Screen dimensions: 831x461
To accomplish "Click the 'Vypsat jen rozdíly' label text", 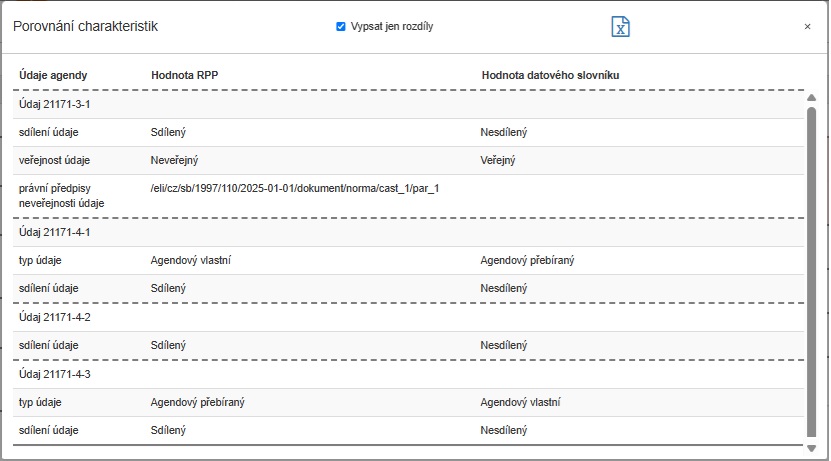I will coord(391,27).
